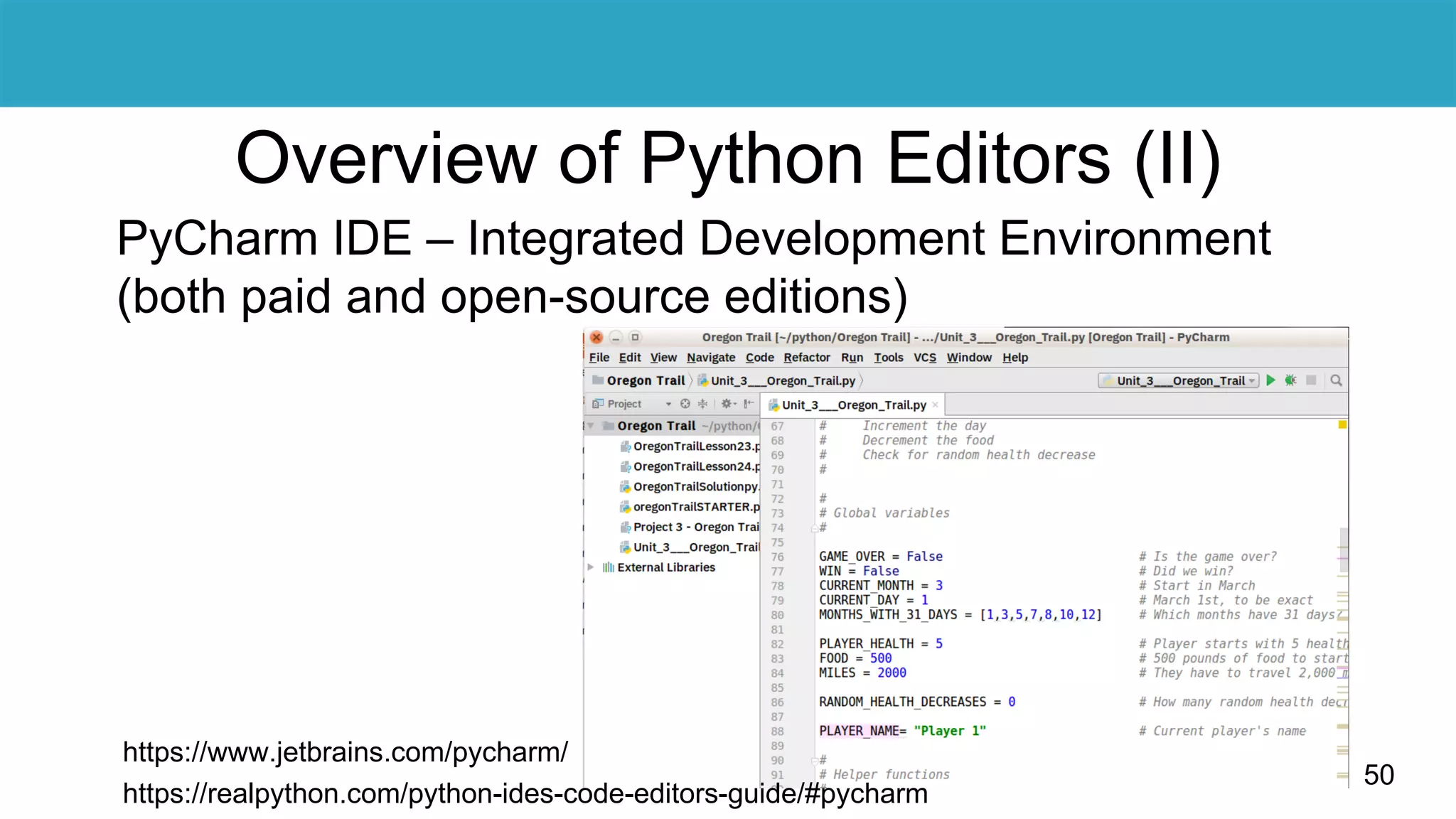Click the PLAYER_NAME variable on line 88
Viewport: 1456px width, 819px height.
[859, 731]
